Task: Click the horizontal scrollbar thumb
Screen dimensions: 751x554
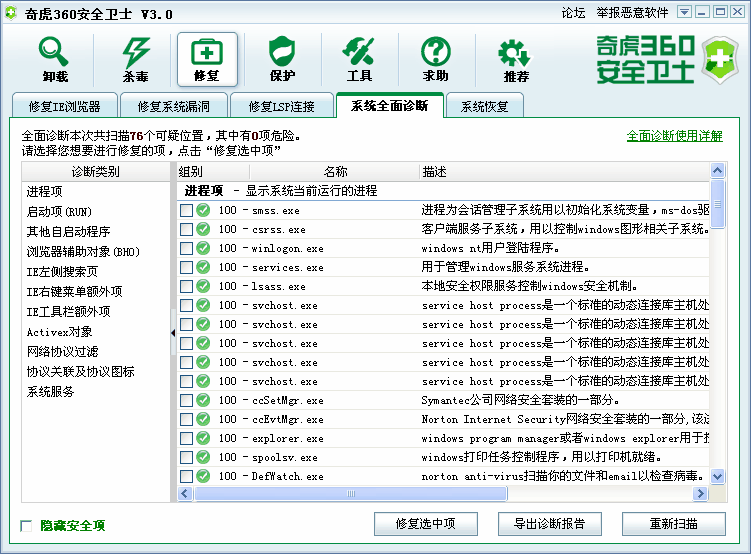Action: [x=350, y=493]
